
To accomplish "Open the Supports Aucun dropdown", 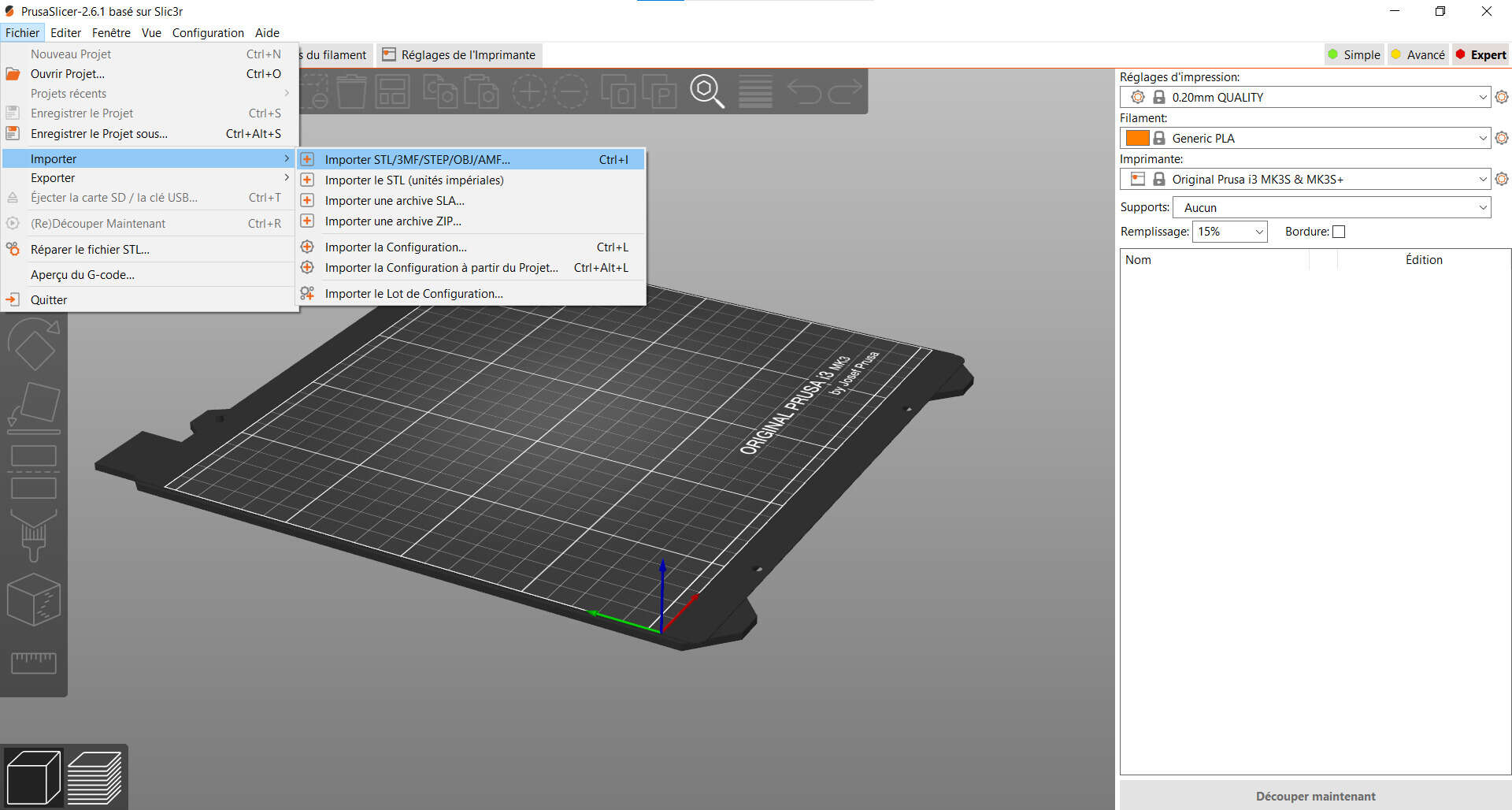I will click(1332, 207).
